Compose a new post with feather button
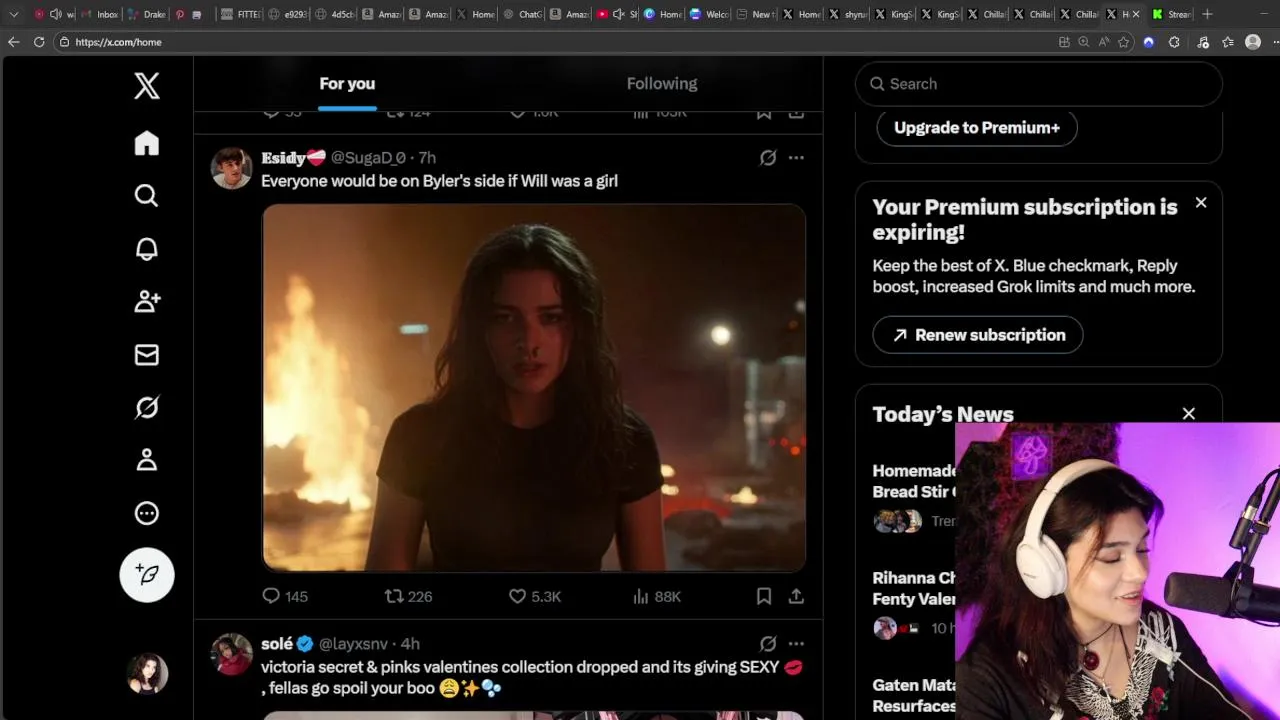 (x=147, y=575)
